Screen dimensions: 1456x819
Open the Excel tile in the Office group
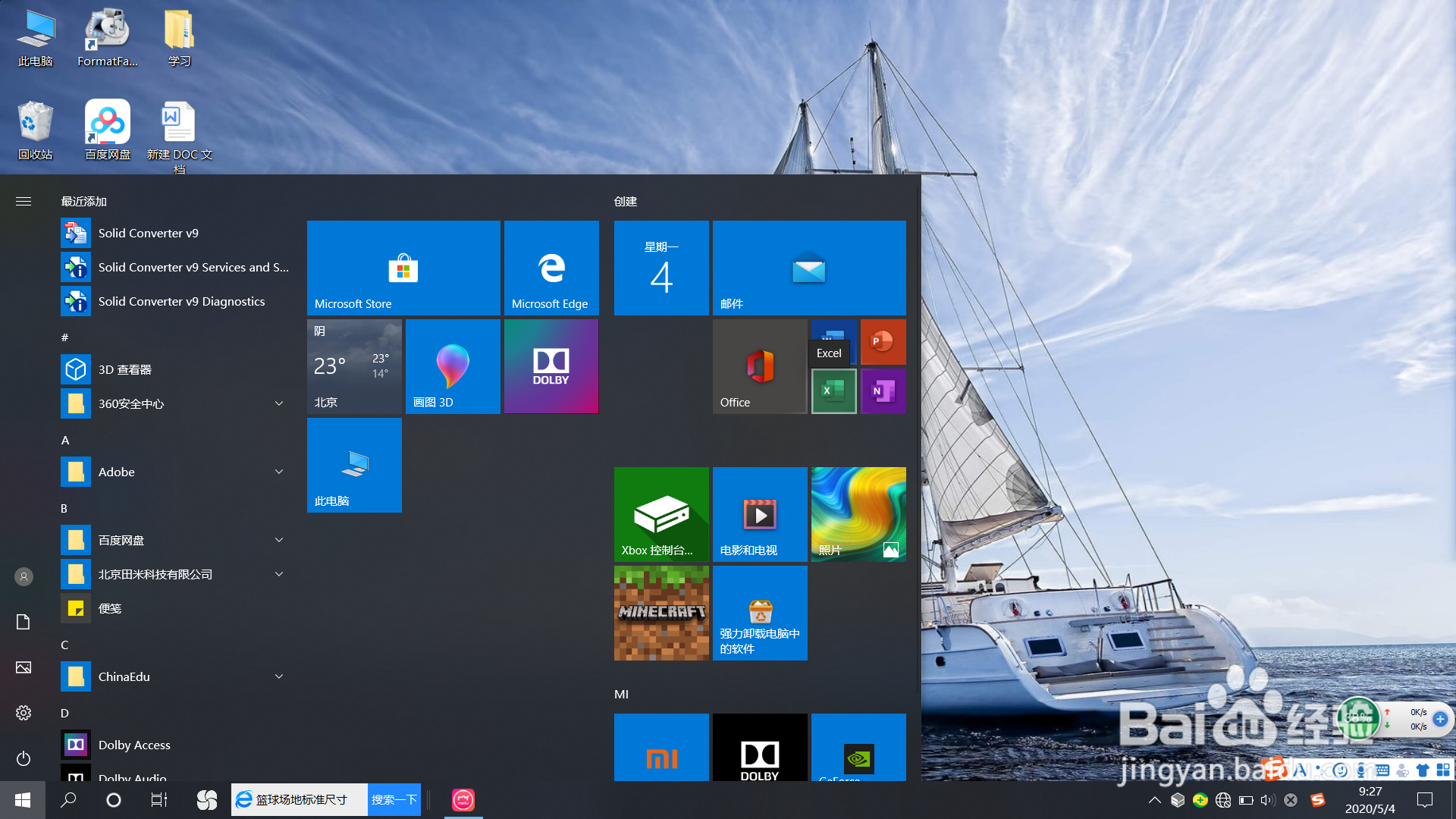click(x=833, y=391)
